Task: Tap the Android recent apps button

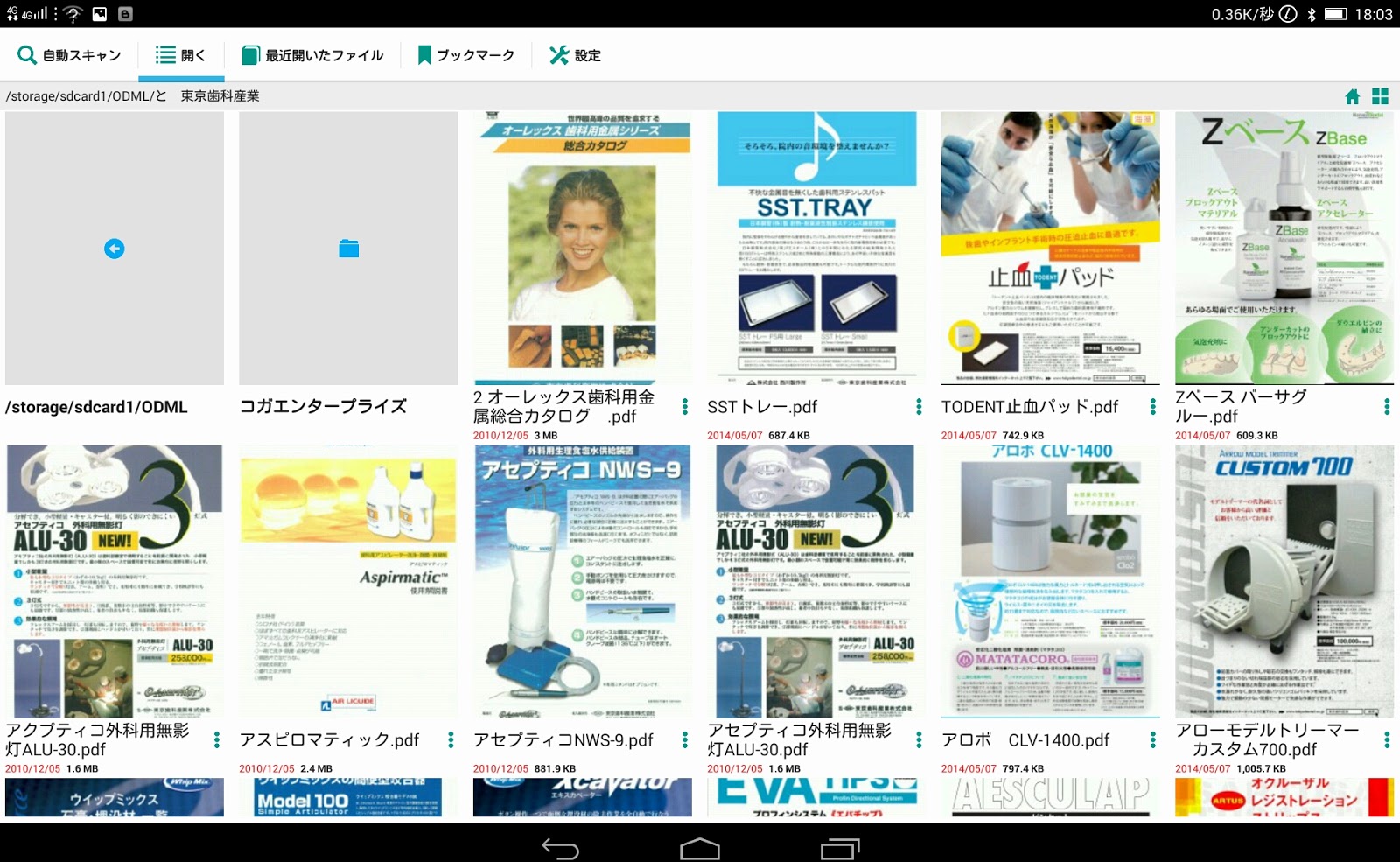Action: point(840,848)
